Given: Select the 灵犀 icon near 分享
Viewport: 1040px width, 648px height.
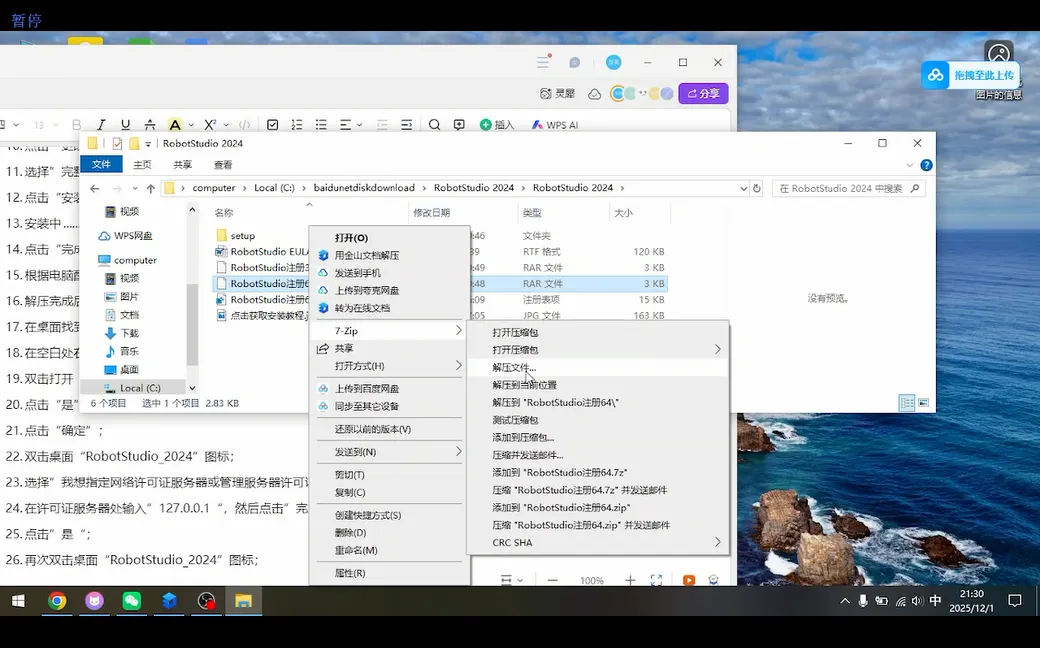Looking at the screenshot, I should (565, 92).
